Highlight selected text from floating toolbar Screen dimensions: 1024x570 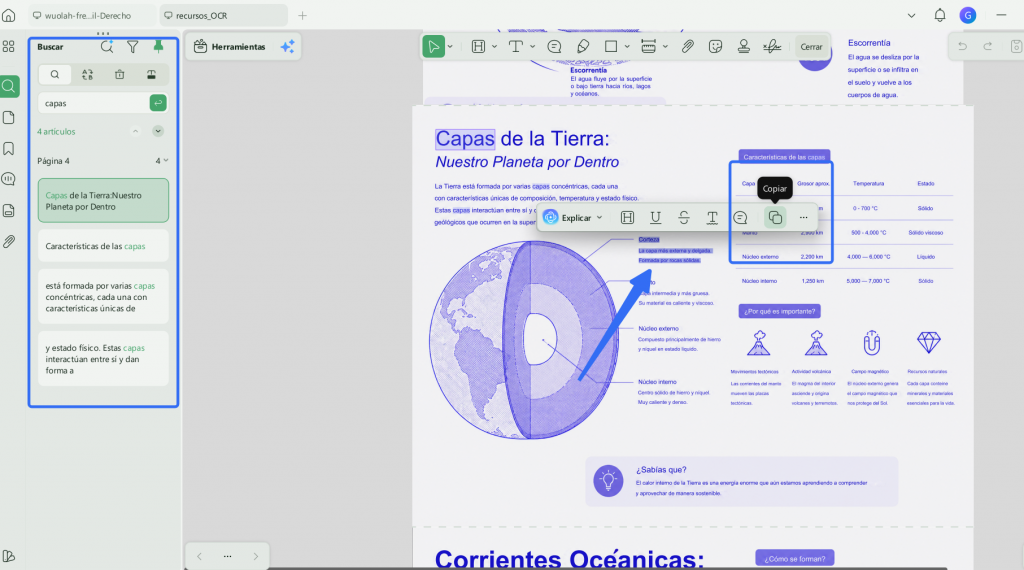pyautogui.click(x=628, y=217)
